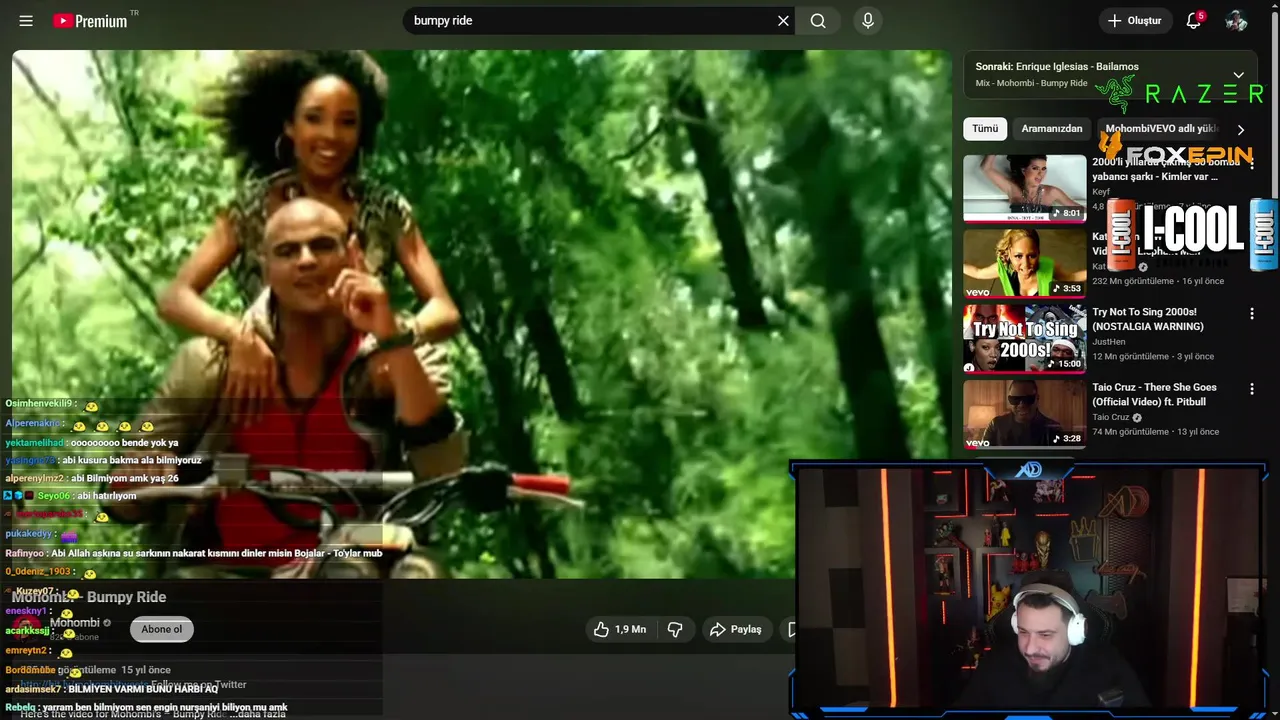Click the '232 Mn görüntüleme' text
1280x720 pixels.
(1133, 281)
